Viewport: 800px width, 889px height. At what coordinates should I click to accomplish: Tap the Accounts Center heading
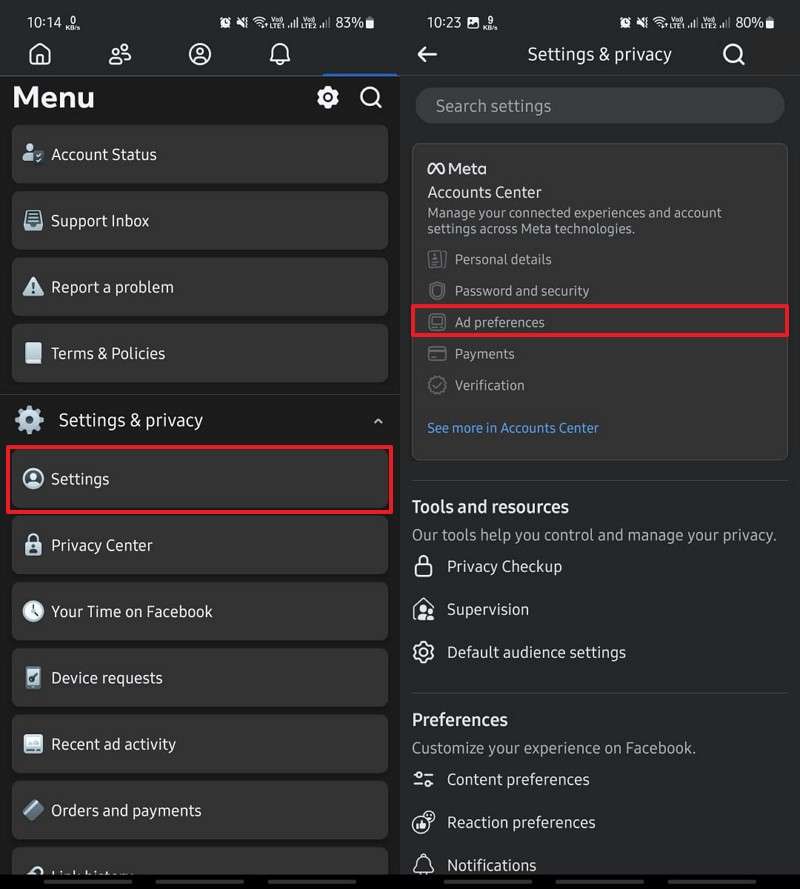(x=484, y=192)
